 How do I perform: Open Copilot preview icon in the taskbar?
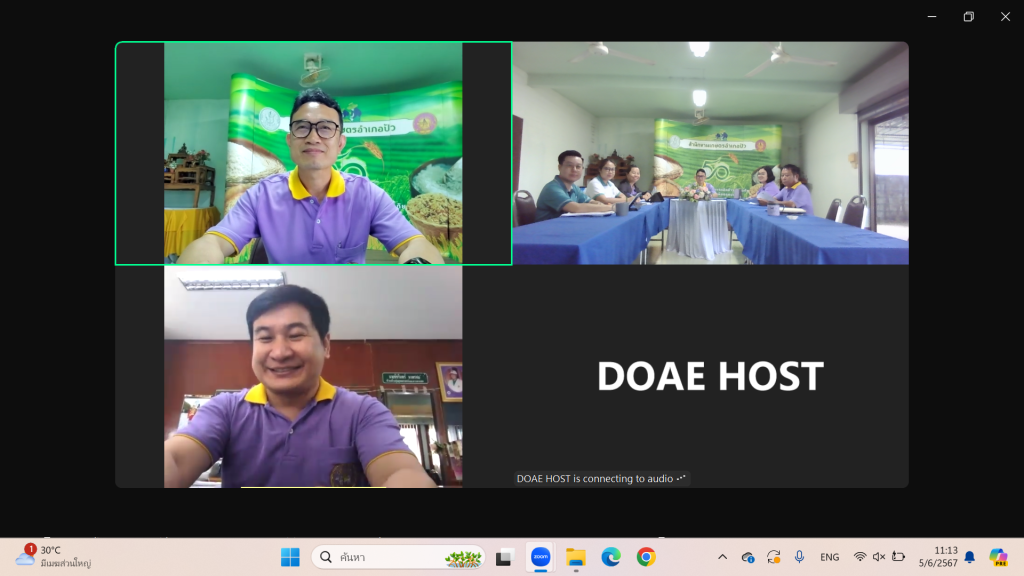coord(997,557)
